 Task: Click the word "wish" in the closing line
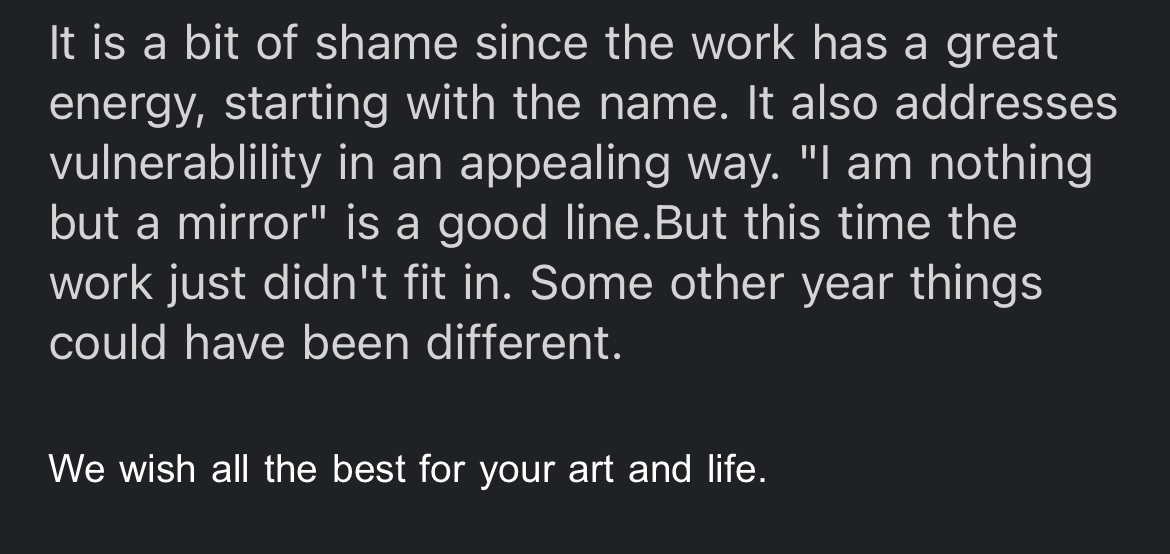[157, 468]
